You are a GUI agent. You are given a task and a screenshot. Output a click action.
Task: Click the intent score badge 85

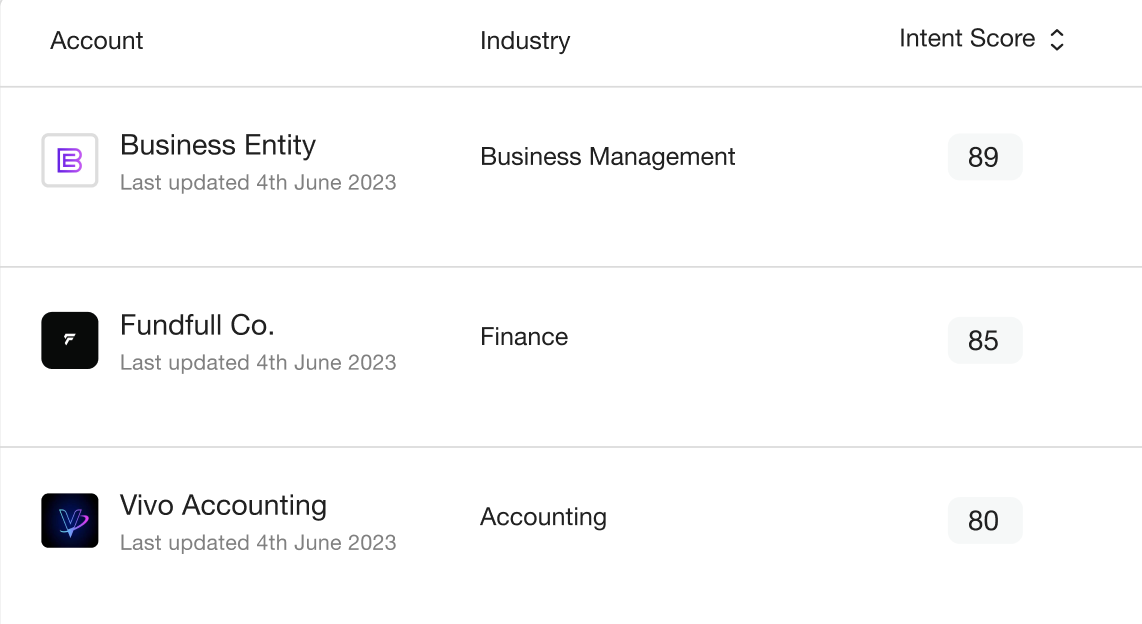coord(985,340)
